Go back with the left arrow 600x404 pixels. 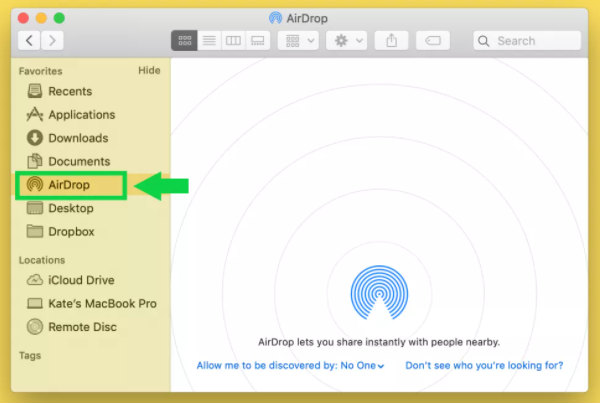coord(29,40)
